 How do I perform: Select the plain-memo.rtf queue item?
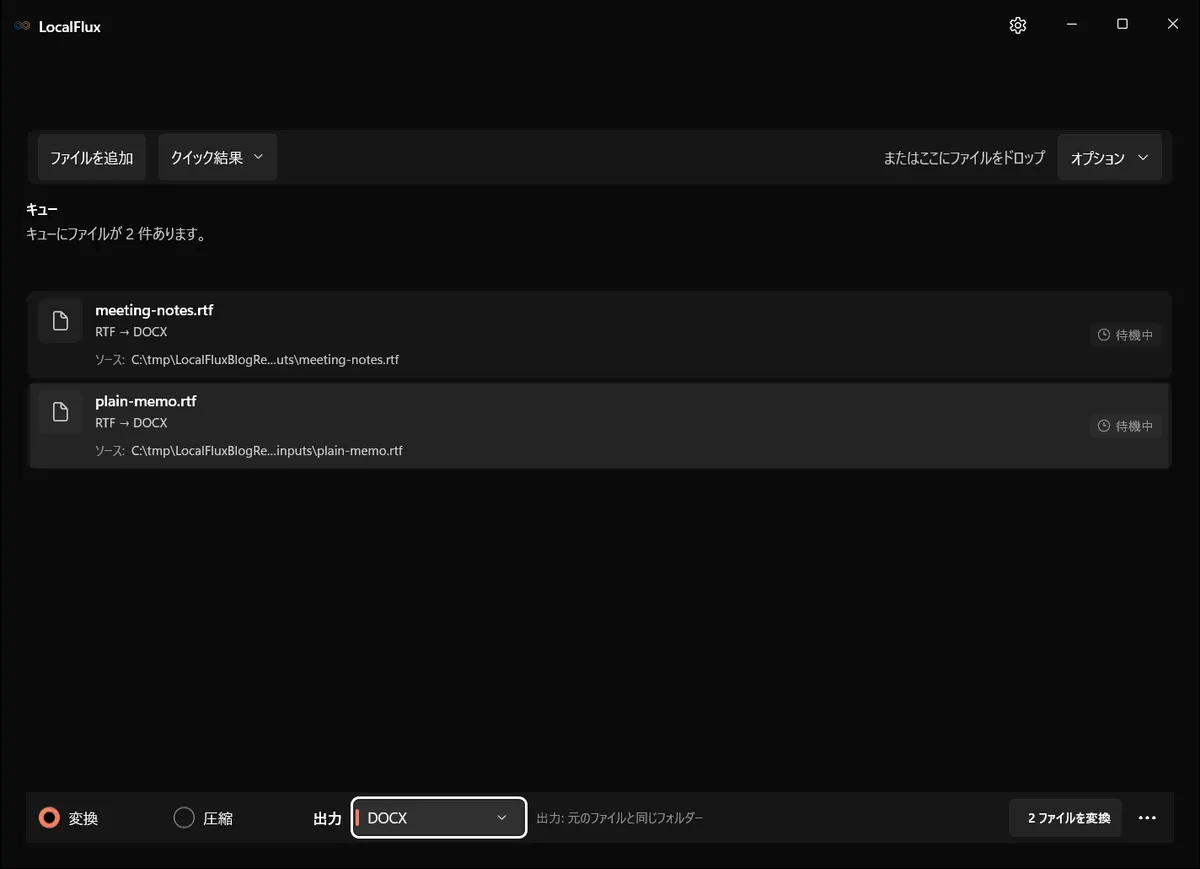pos(600,426)
